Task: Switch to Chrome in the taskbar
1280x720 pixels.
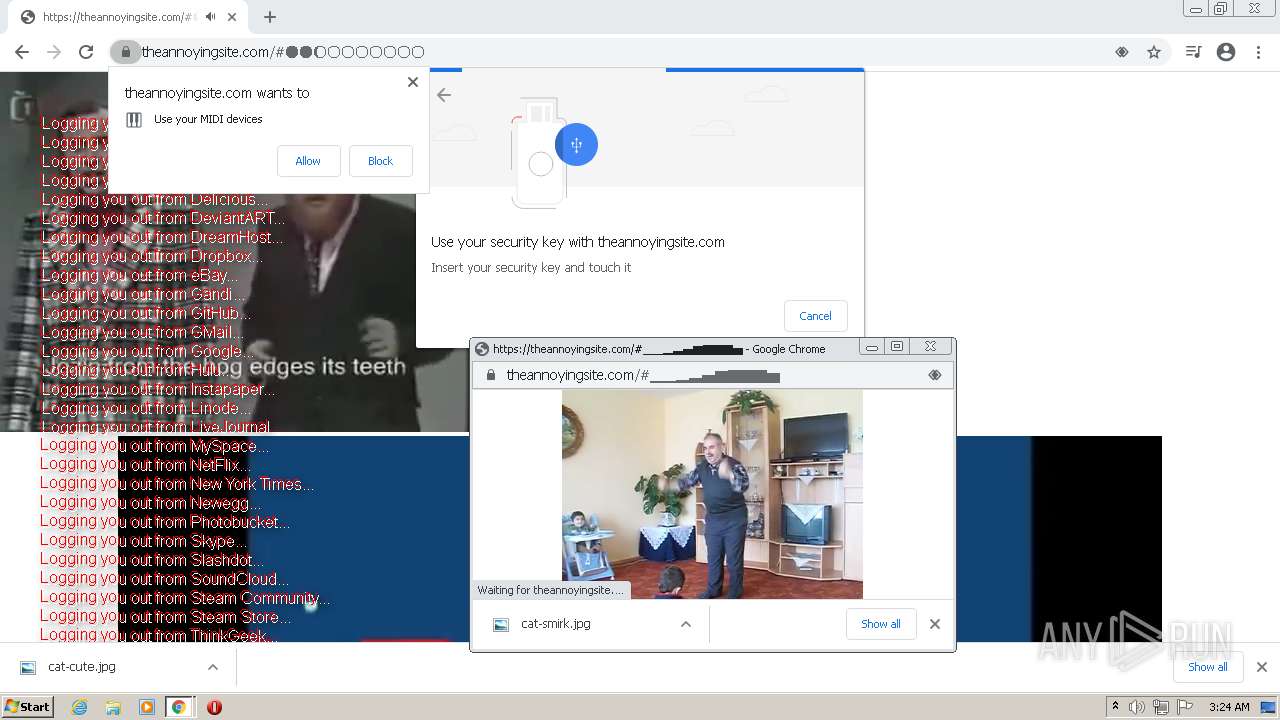Action: pyautogui.click(x=179, y=707)
